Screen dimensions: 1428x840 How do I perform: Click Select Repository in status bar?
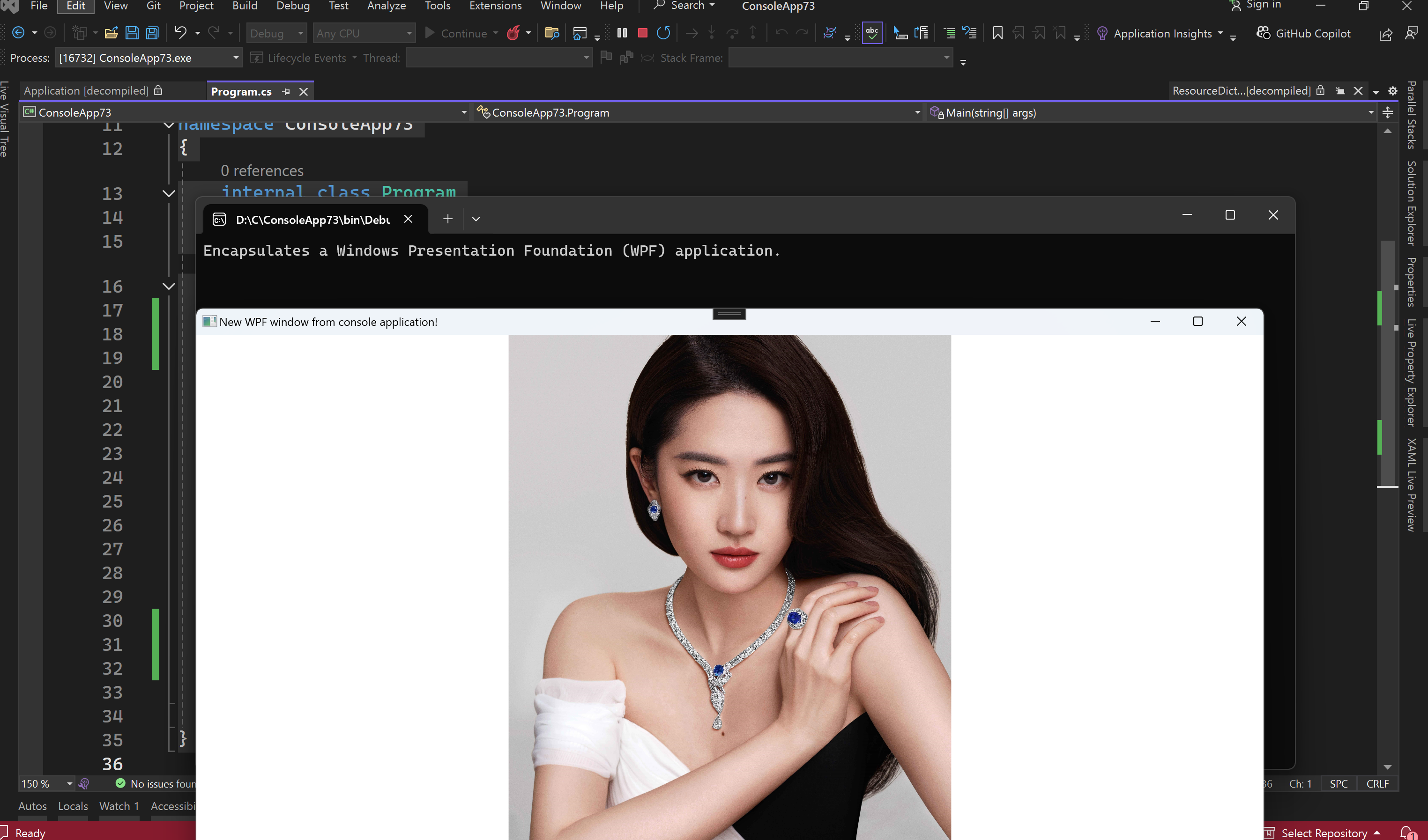tap(1324, 833)
